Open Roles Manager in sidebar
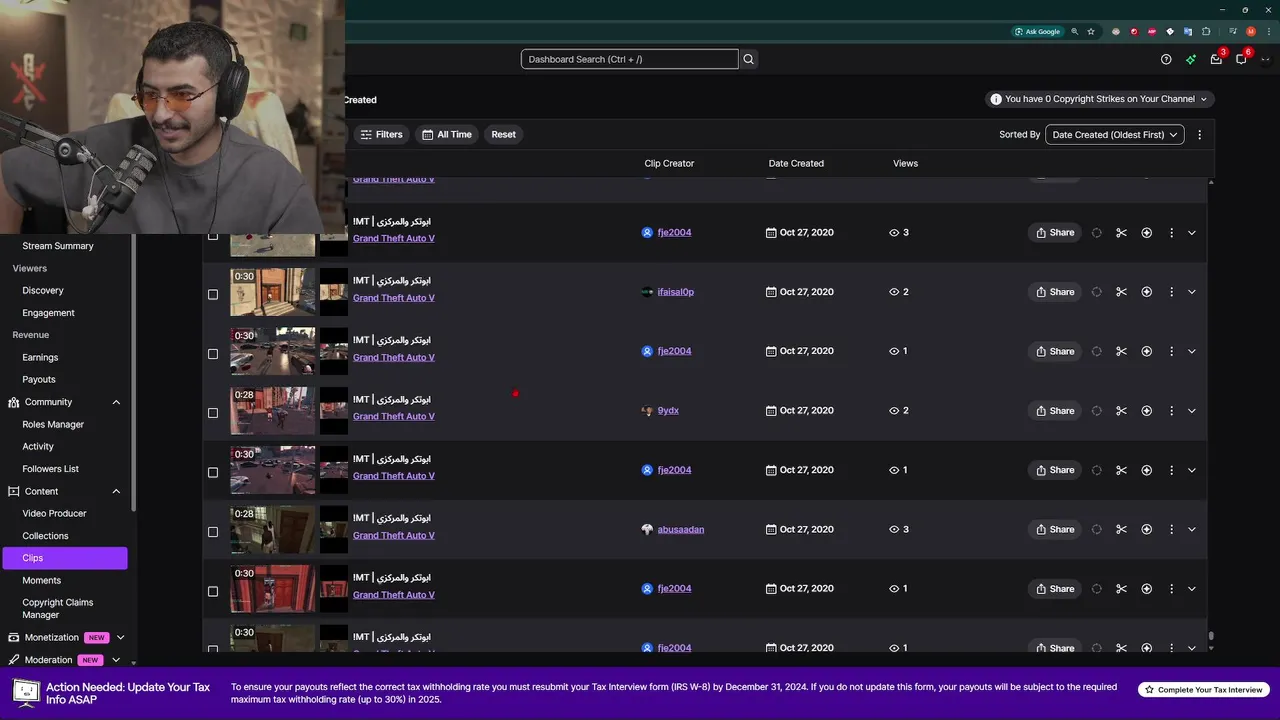This screenshot has height=720, width=1280. pos(53,424)
